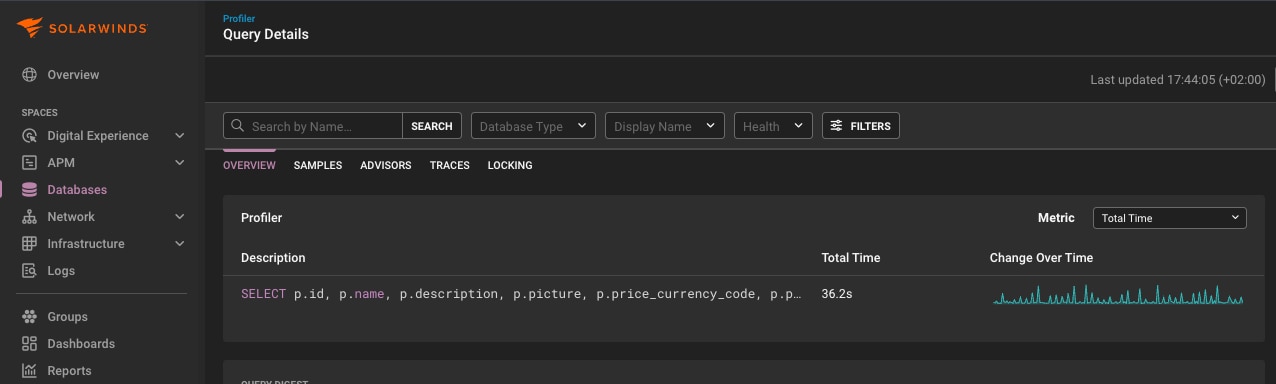1276x384 pixels.
Task: Open Groups in the sidebar
Action: pyautogui.click(x=67, y=317)
